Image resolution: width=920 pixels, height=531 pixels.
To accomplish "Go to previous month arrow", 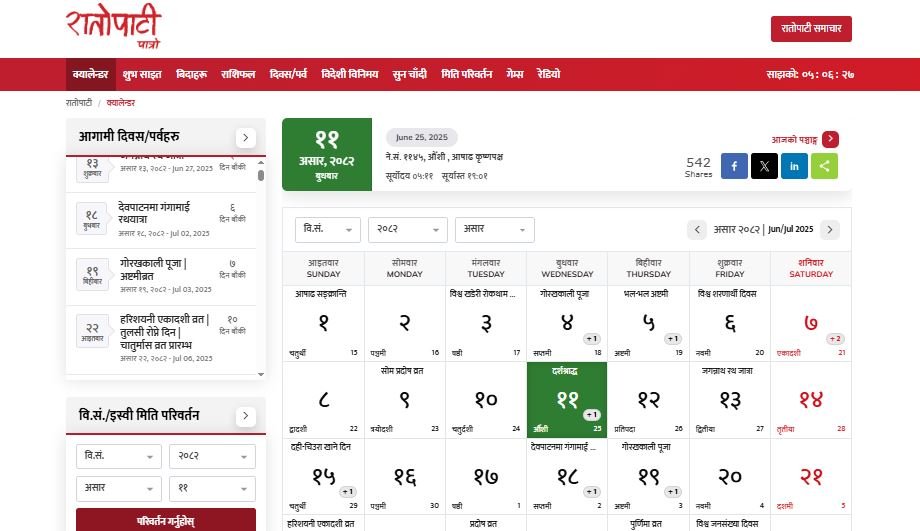I will (697, 229).
